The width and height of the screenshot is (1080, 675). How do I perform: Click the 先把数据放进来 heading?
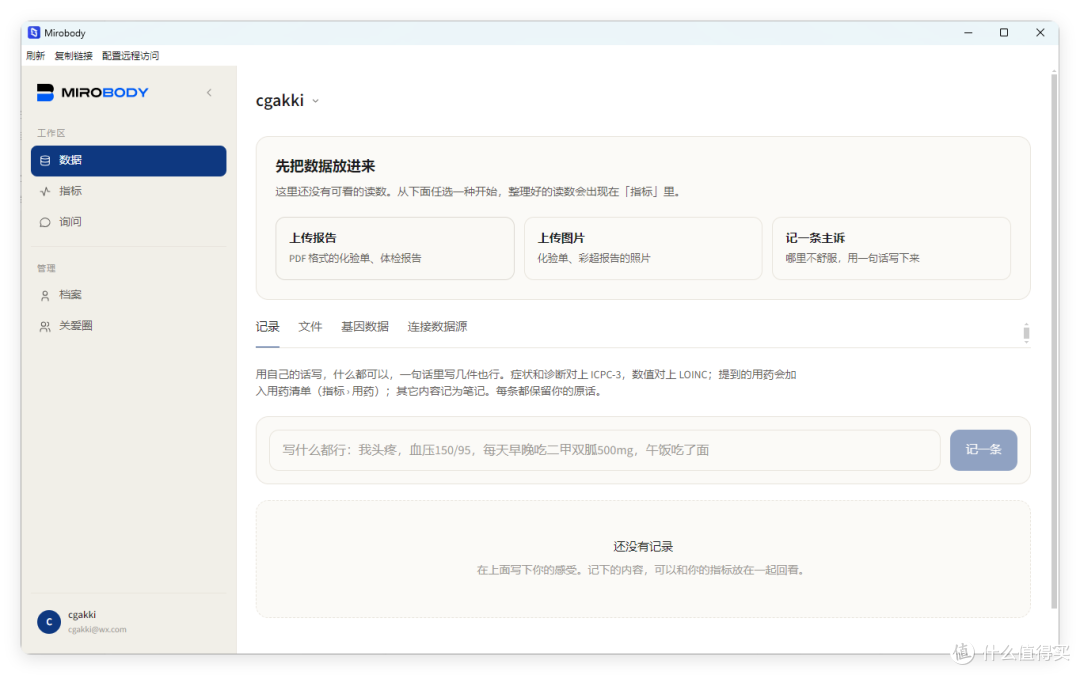(325, 166)
